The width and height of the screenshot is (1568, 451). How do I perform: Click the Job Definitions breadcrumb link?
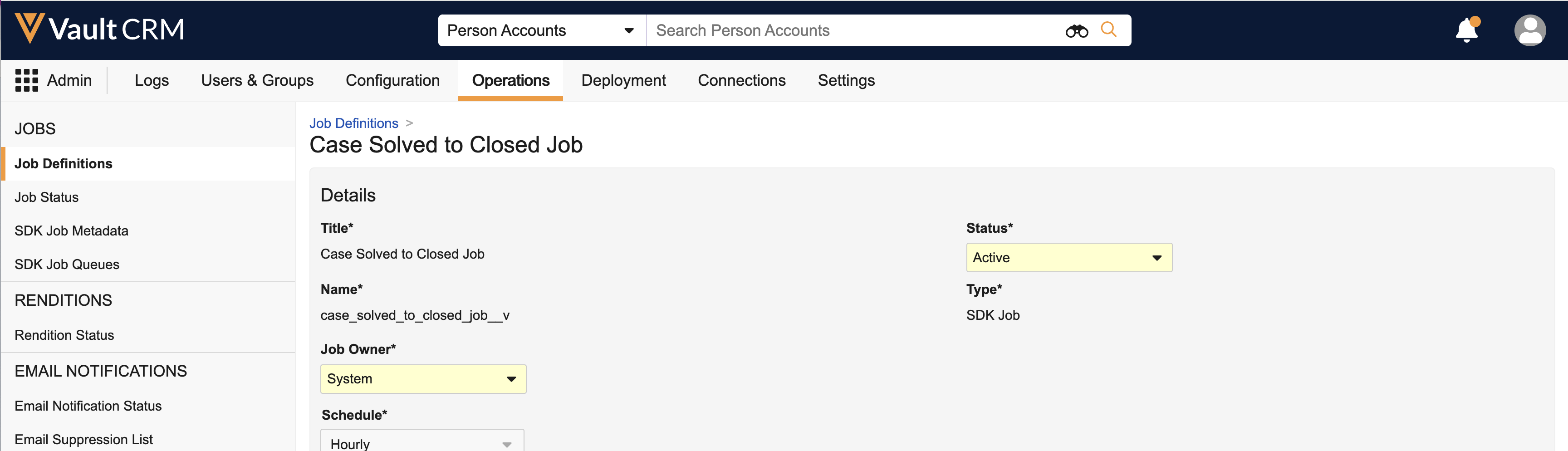[x=353, y=123]
